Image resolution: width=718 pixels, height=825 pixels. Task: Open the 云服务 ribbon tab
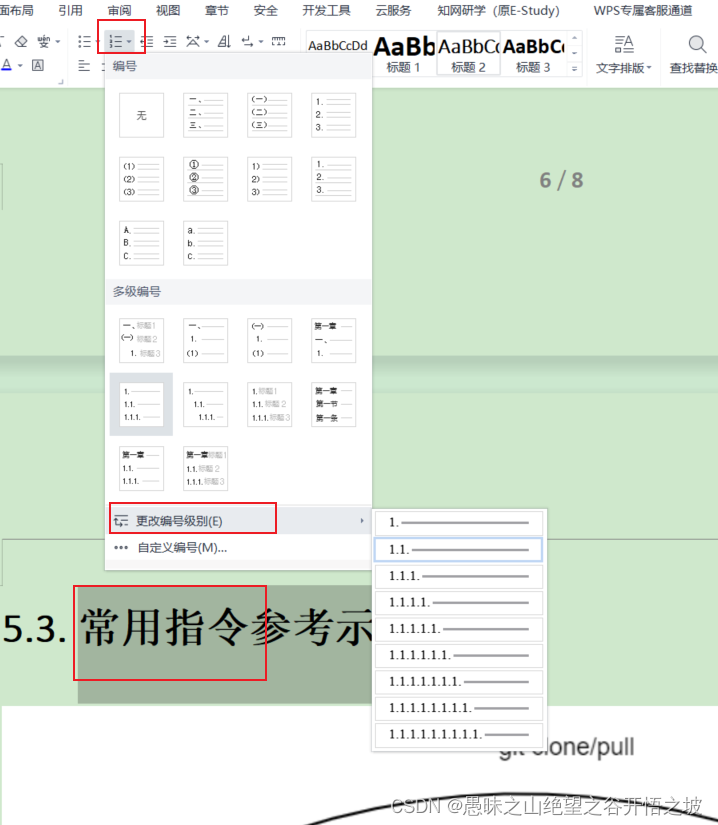click(393, 10)
